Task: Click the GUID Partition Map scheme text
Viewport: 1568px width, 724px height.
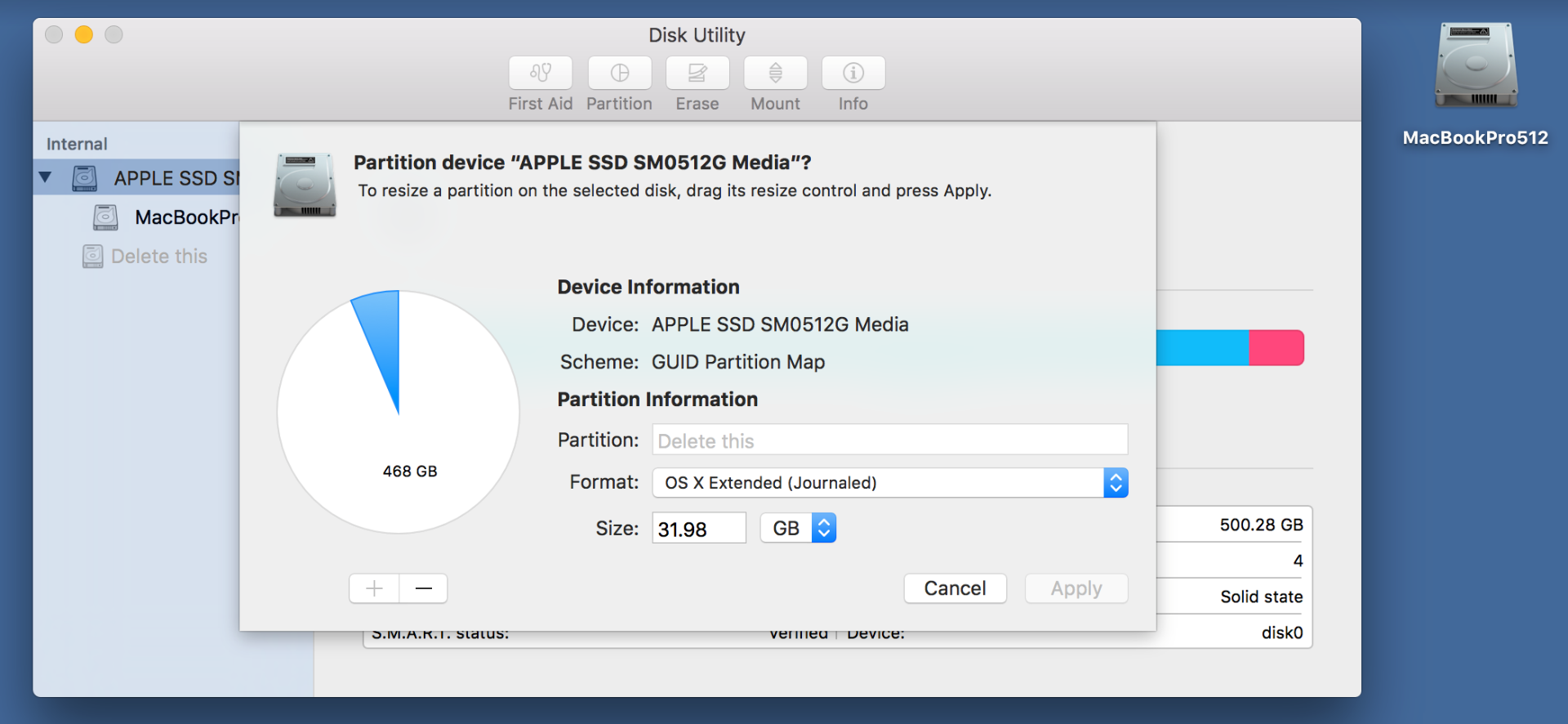Action: [738, 362]
